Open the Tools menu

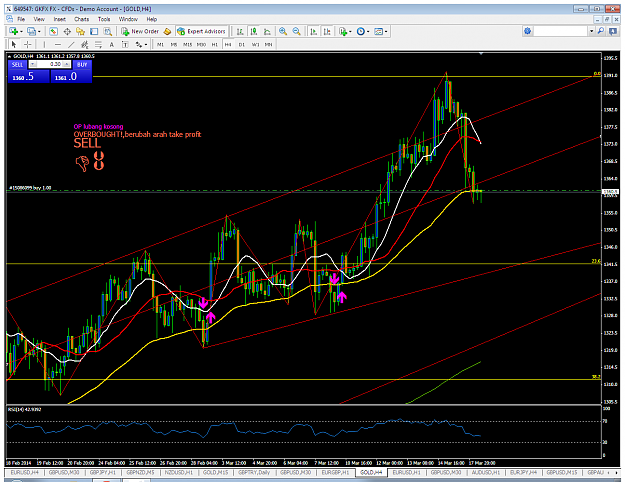coord(104,19)
